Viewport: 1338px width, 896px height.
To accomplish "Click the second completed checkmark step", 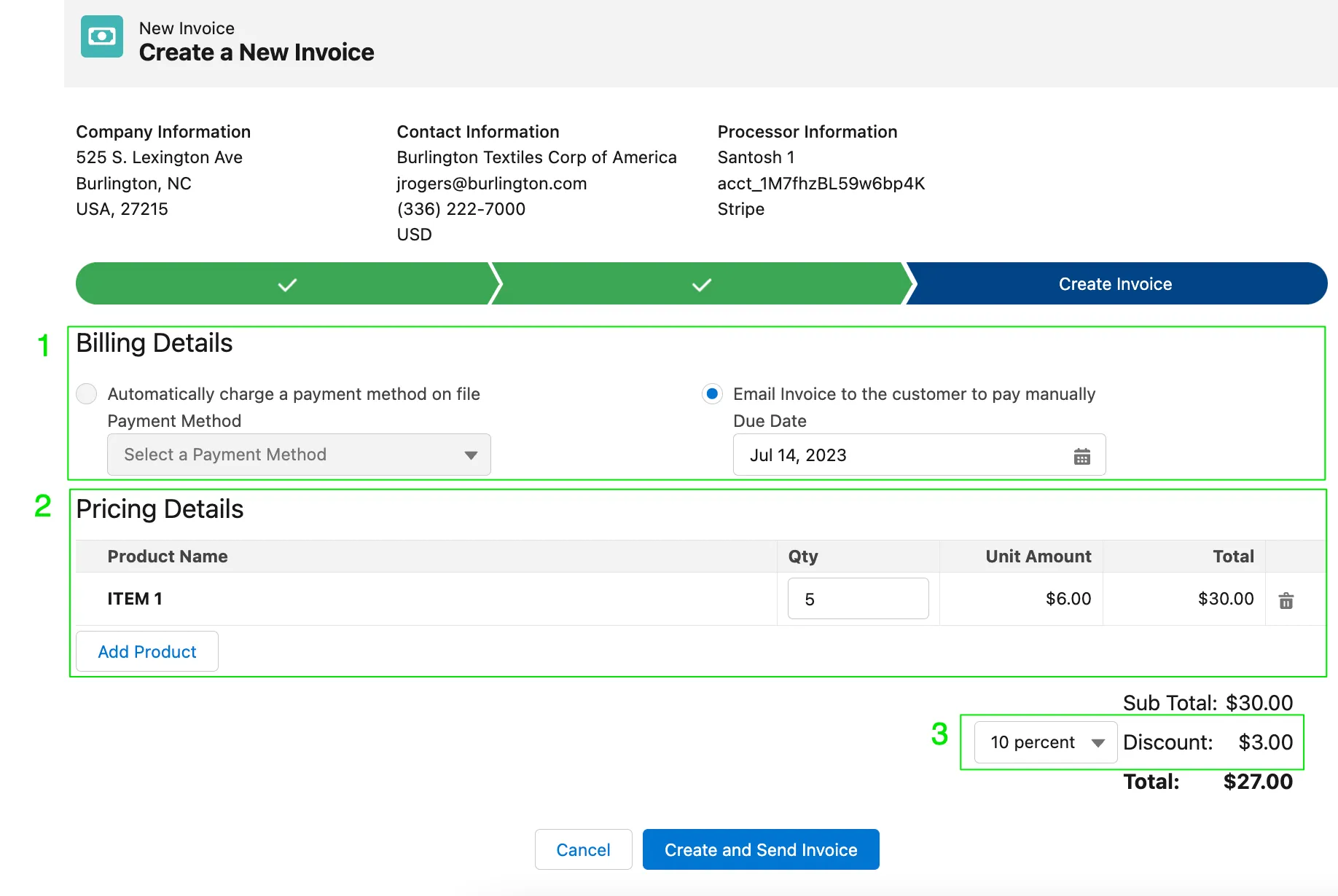I will tap(701, 284).
